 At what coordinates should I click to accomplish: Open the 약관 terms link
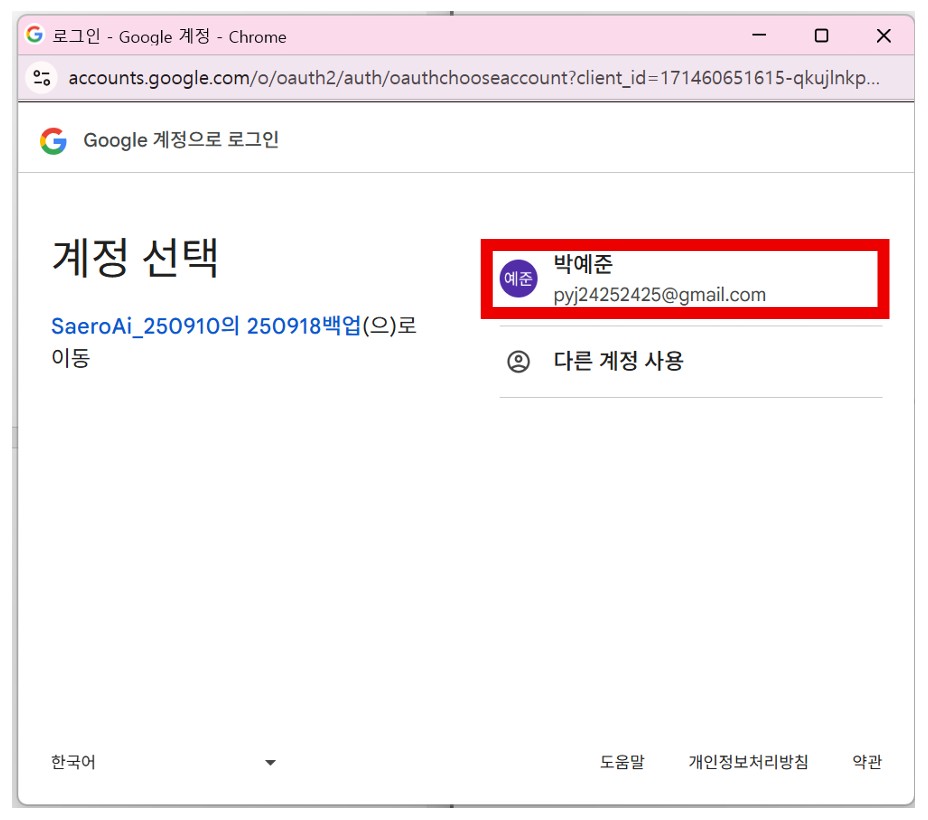coord(867,761)
